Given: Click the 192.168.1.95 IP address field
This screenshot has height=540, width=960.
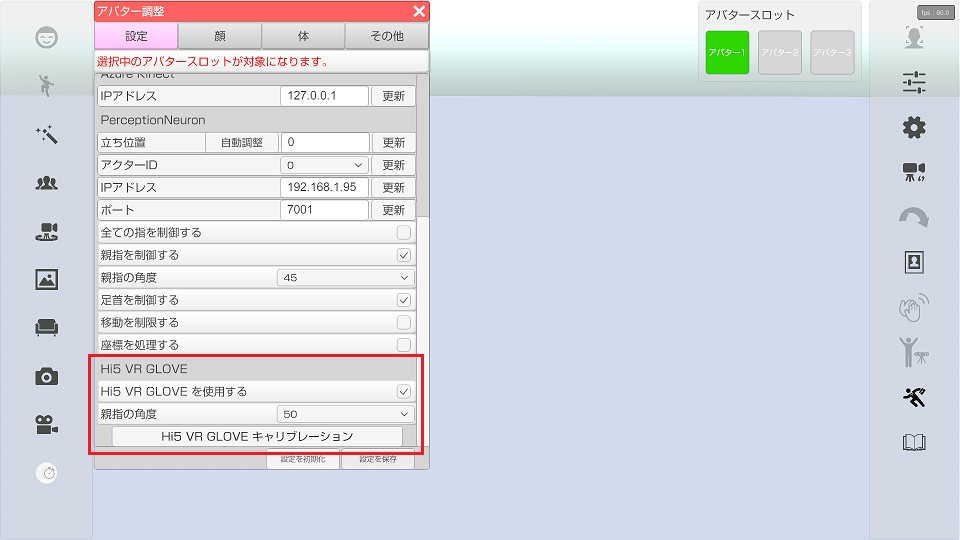Looking at the screenshot, I should (x=324, y=187).
